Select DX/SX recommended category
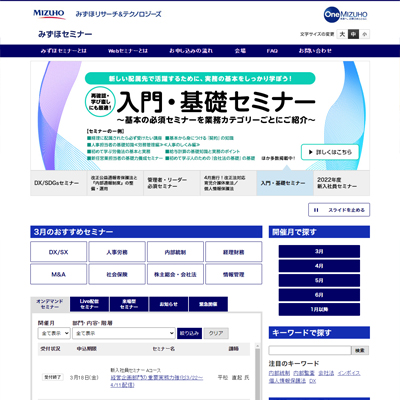The image size is (400, 400). tap(58, 252)
